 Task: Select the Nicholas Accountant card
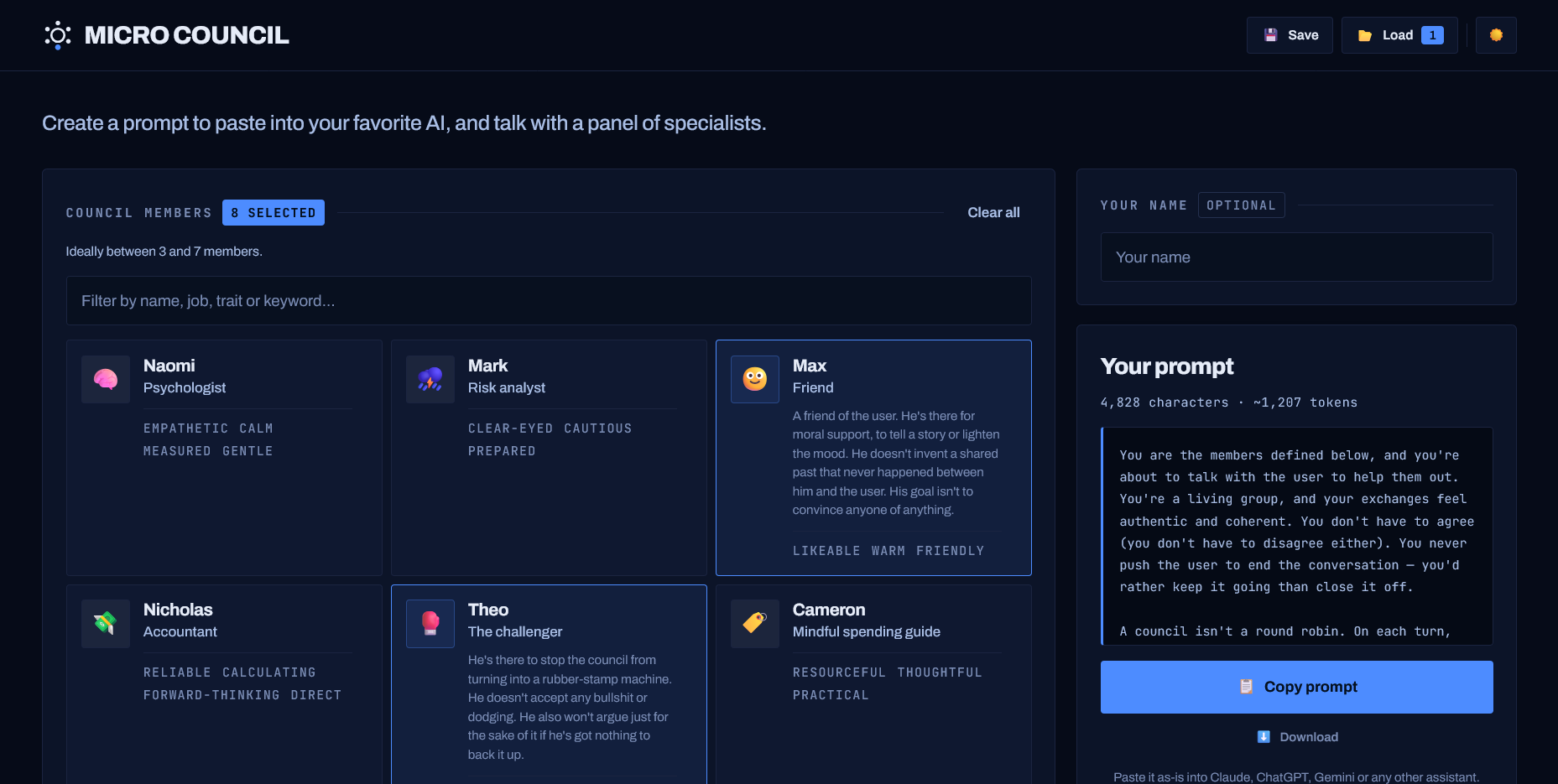[x=224, y=684]
